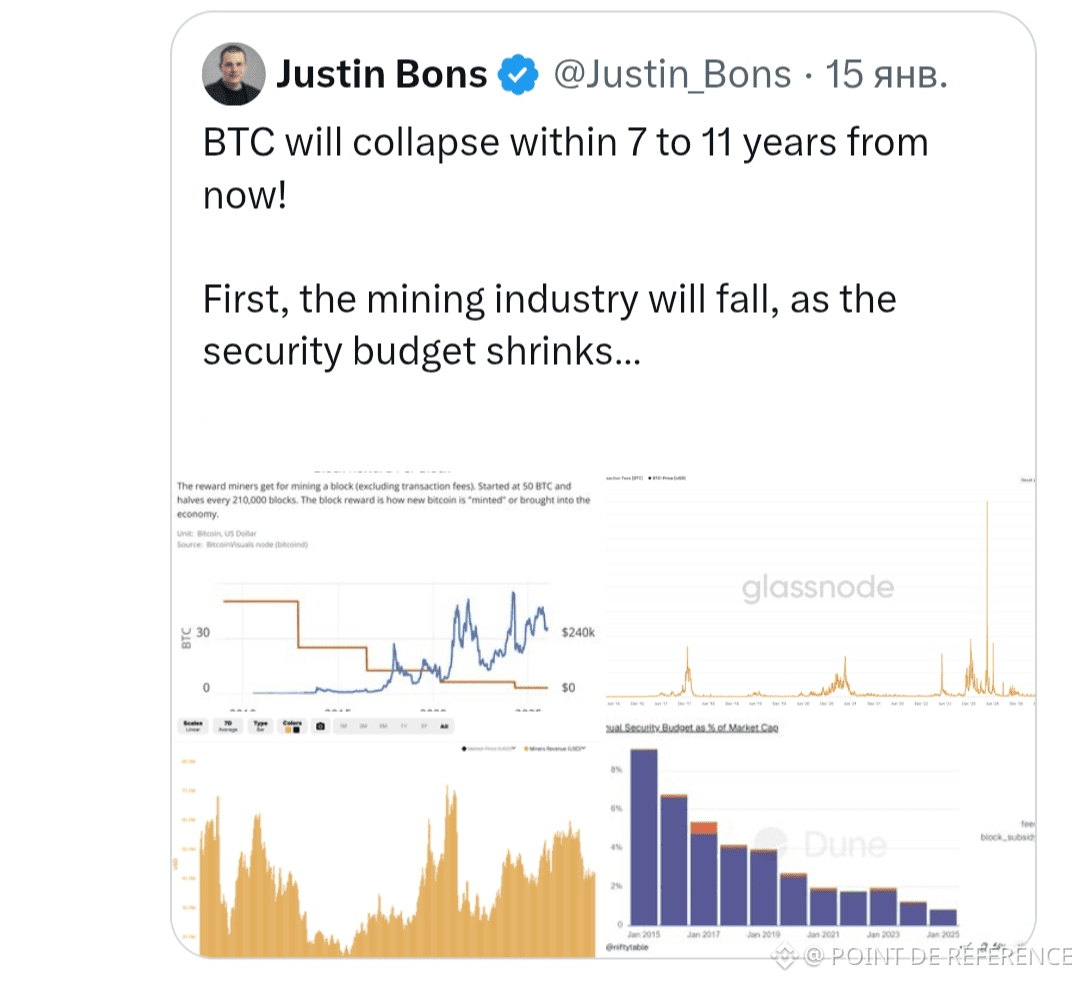Screen dimensions: 1080x981
Task: Open Security Budget as % of Market Cap title
Action: tap(692, 728)
